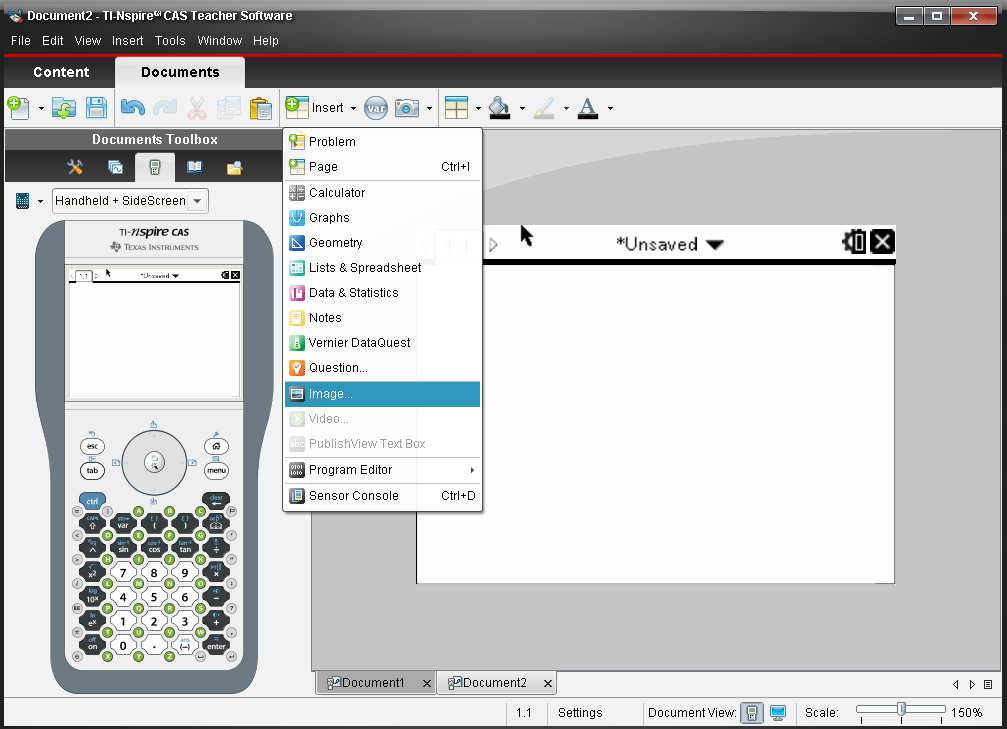Insert a Geometry application
The height and width of the screenshot is (729, 1007).
(x=382, y=243)
